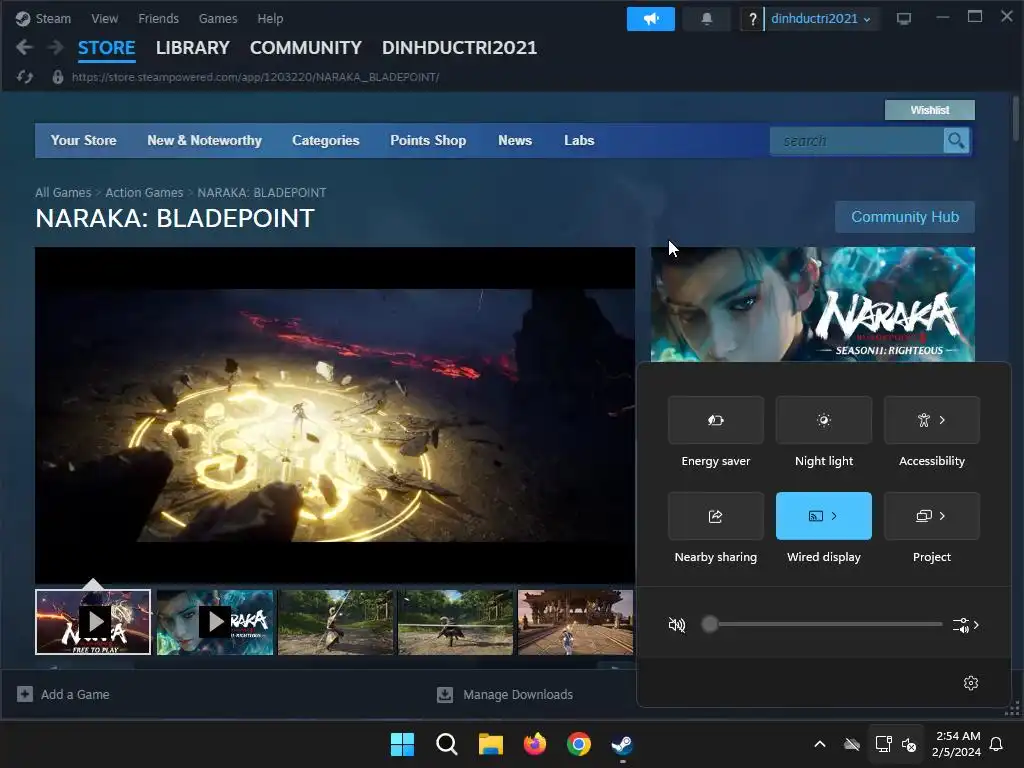
Task: Launch Firefox from the taskbar
Action: tap(535, 744)
